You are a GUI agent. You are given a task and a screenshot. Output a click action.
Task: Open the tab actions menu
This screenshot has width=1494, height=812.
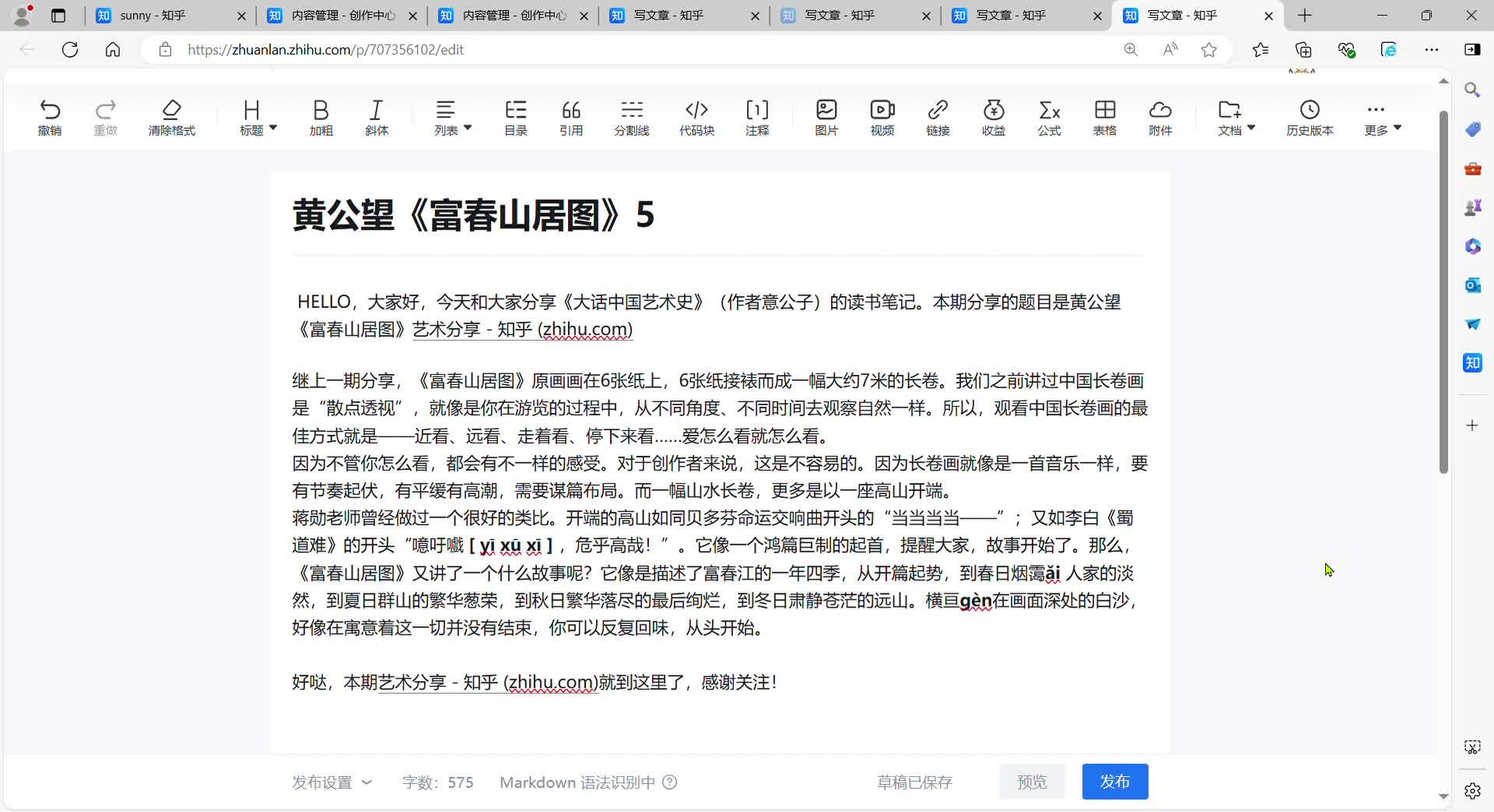click(x=58, y=16)
